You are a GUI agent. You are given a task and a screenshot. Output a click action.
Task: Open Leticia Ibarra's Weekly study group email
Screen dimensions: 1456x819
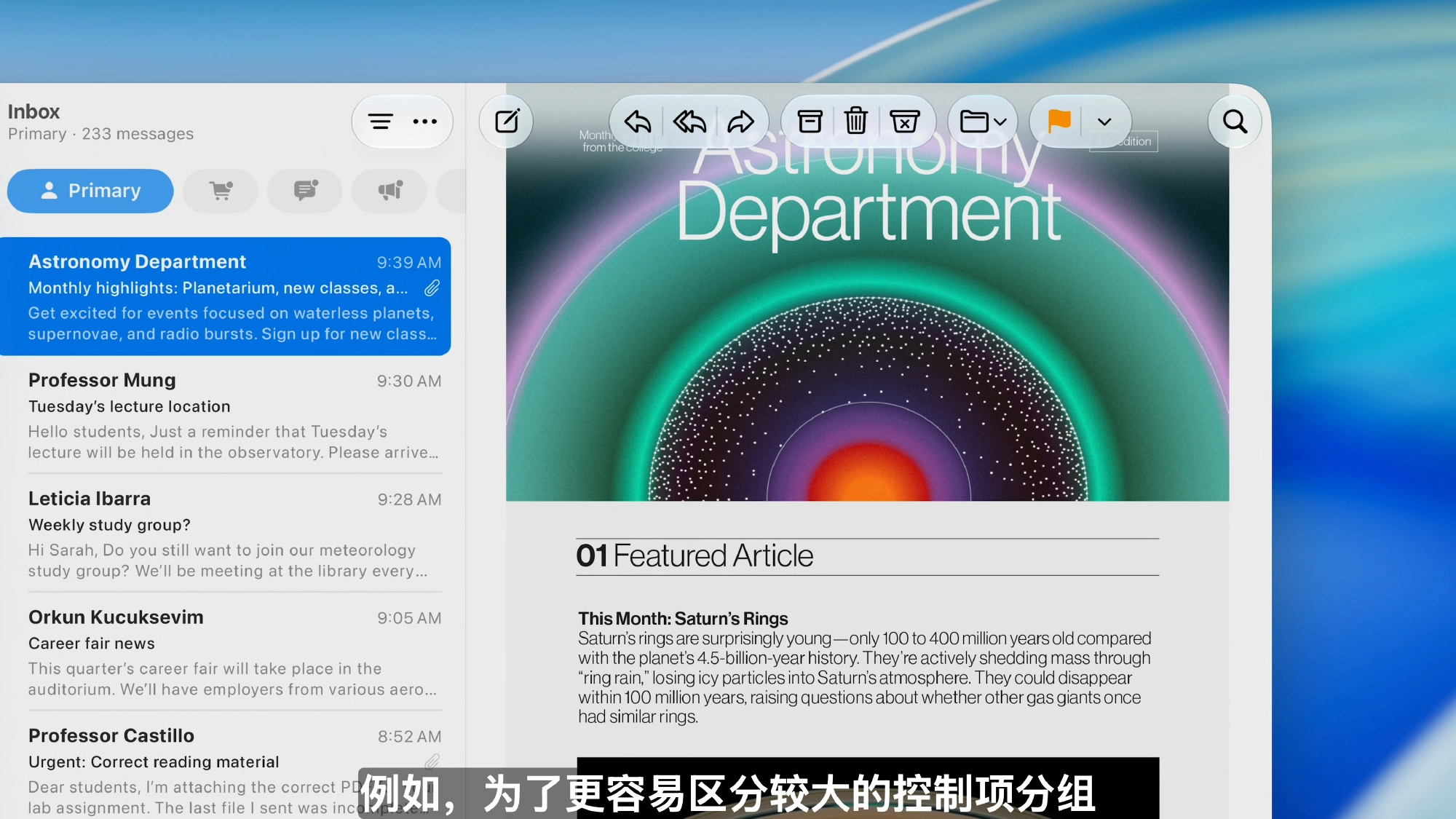[x=226, y=534]
